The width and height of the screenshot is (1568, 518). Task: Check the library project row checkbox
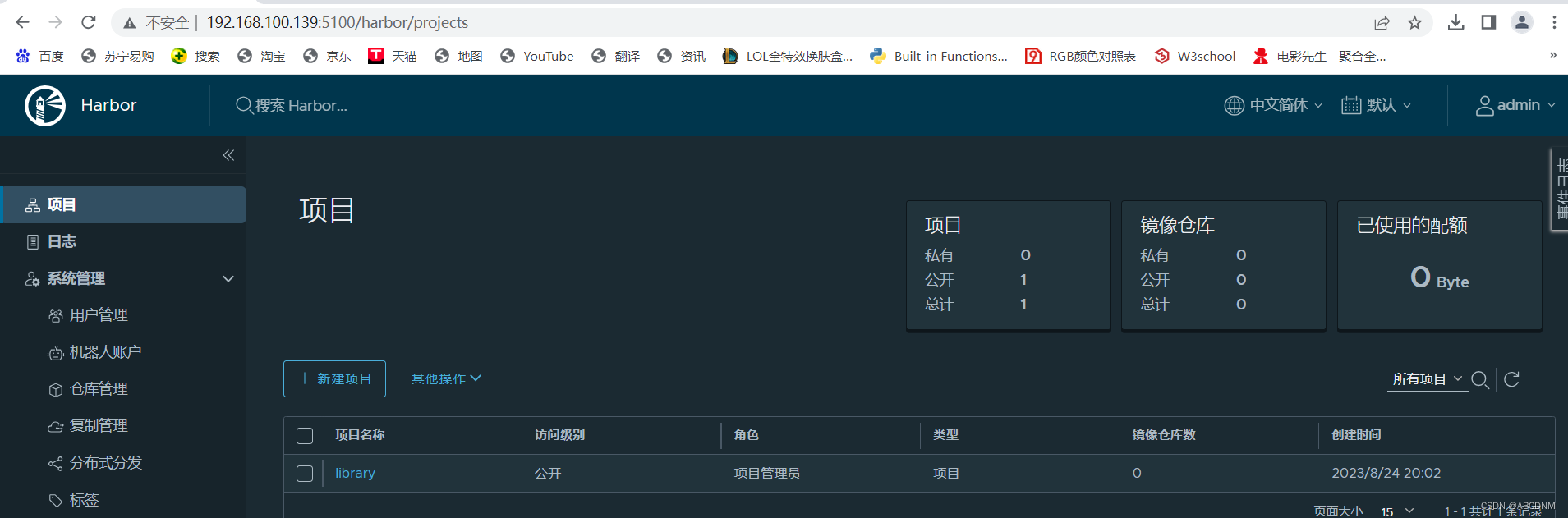[305, 474]
